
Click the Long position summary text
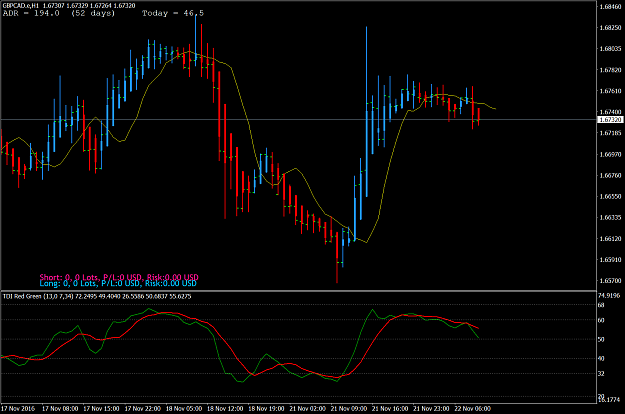point(118,283)
